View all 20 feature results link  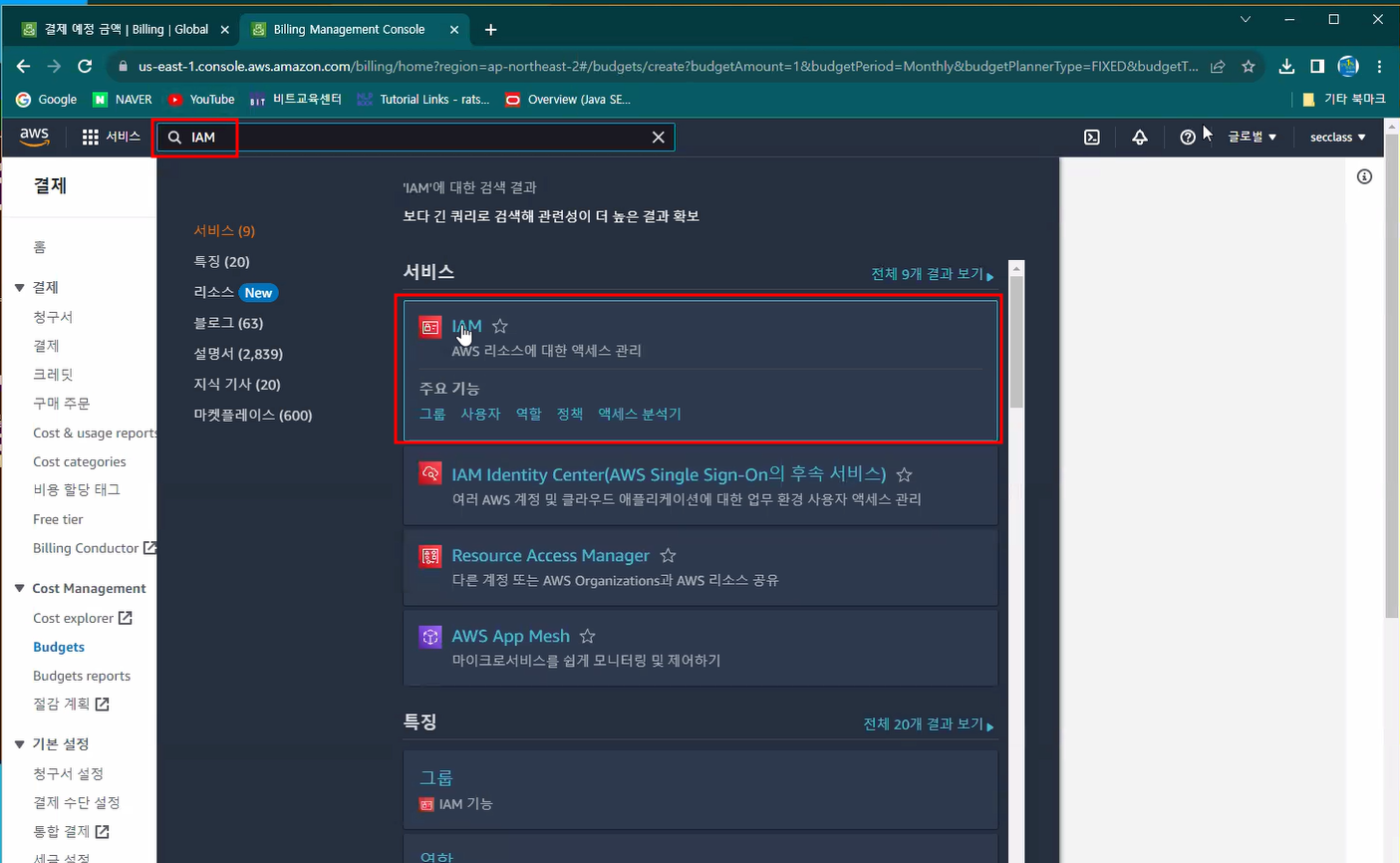(929, 724)
